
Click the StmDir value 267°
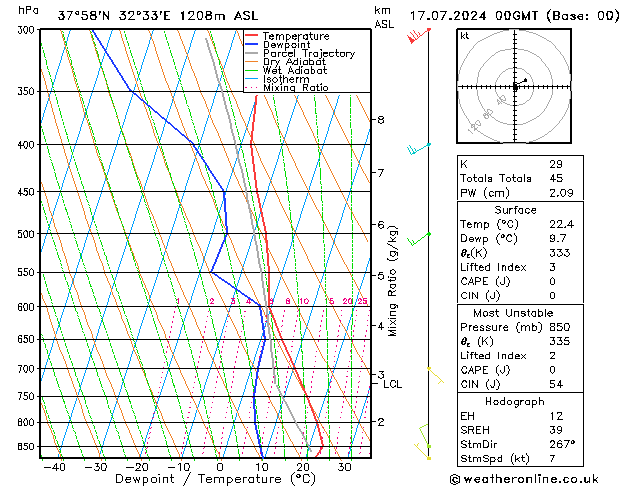[562, 444]
